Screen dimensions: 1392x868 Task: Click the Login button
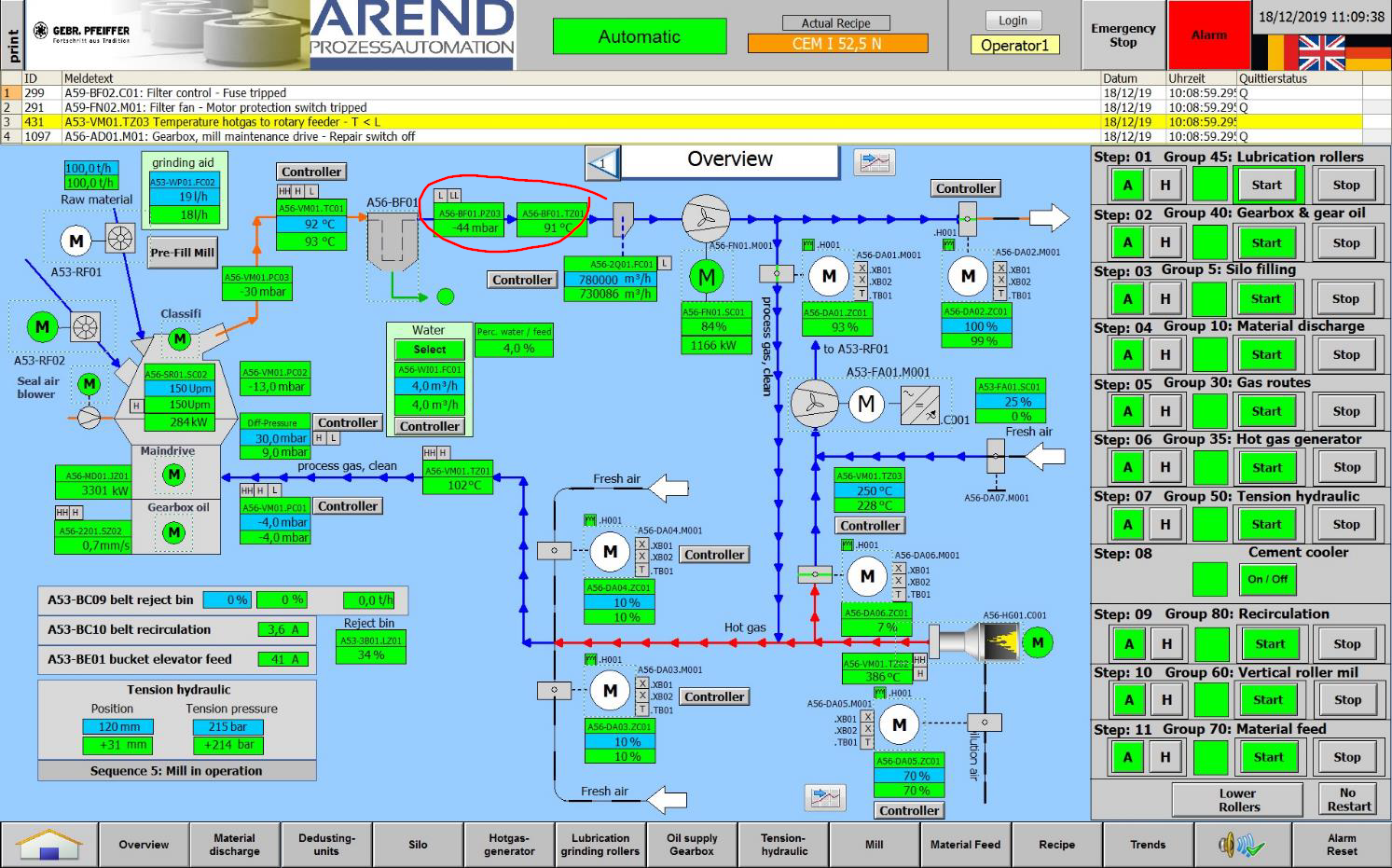(1013, 21)
